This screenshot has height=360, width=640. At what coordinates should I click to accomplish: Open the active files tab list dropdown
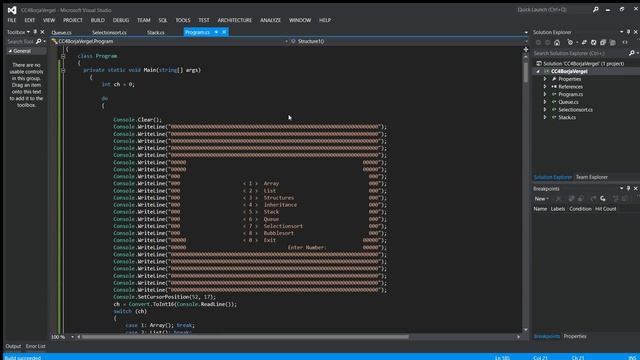[526, 32]
